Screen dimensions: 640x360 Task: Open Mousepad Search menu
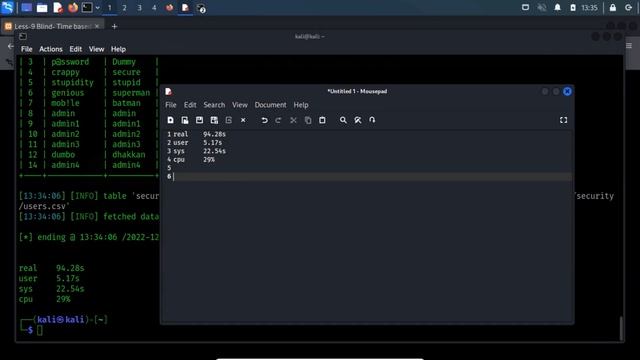pyautogui.click(x=214, y=105)
